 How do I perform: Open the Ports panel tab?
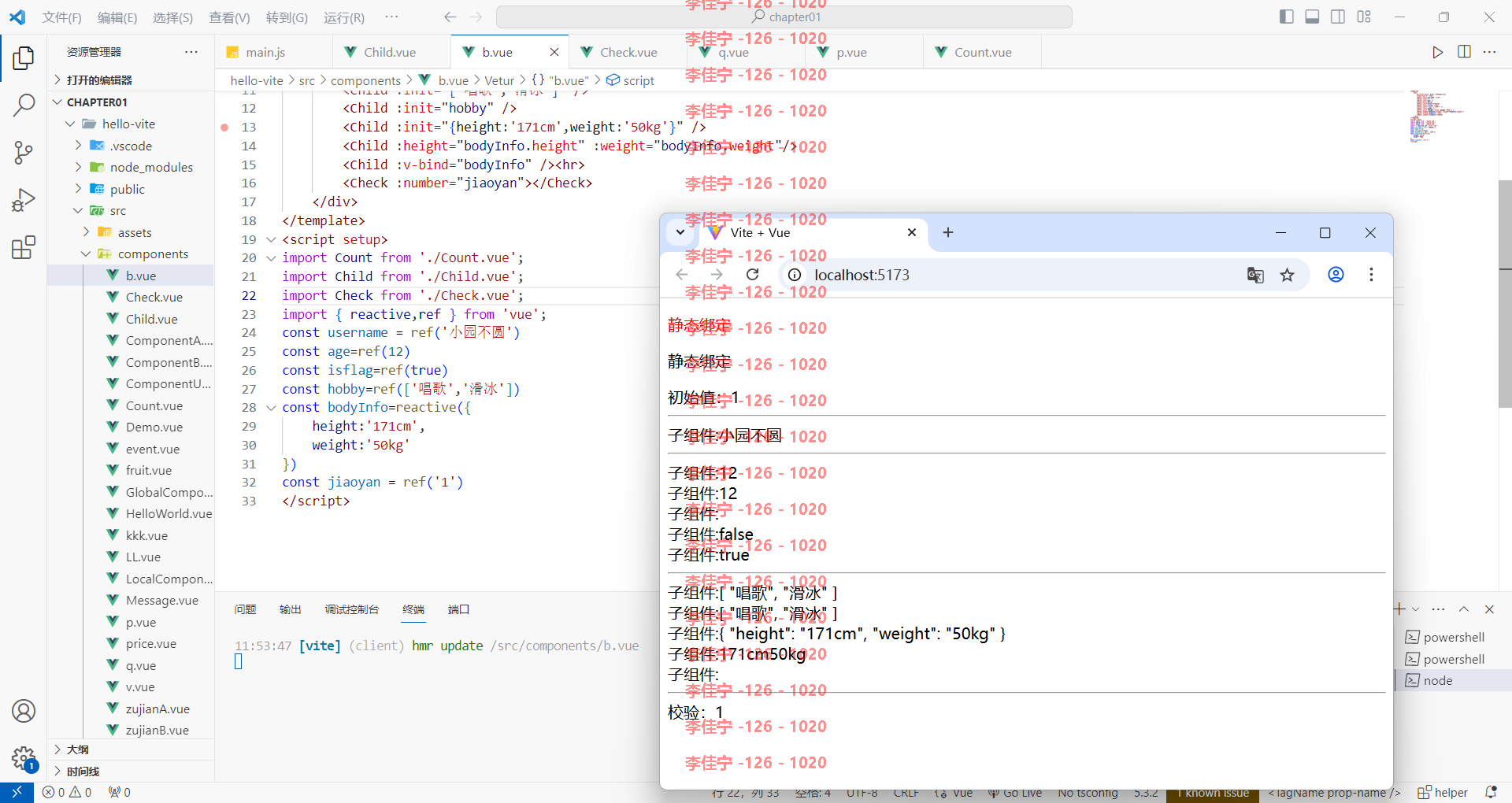click(x=458, y=609)
